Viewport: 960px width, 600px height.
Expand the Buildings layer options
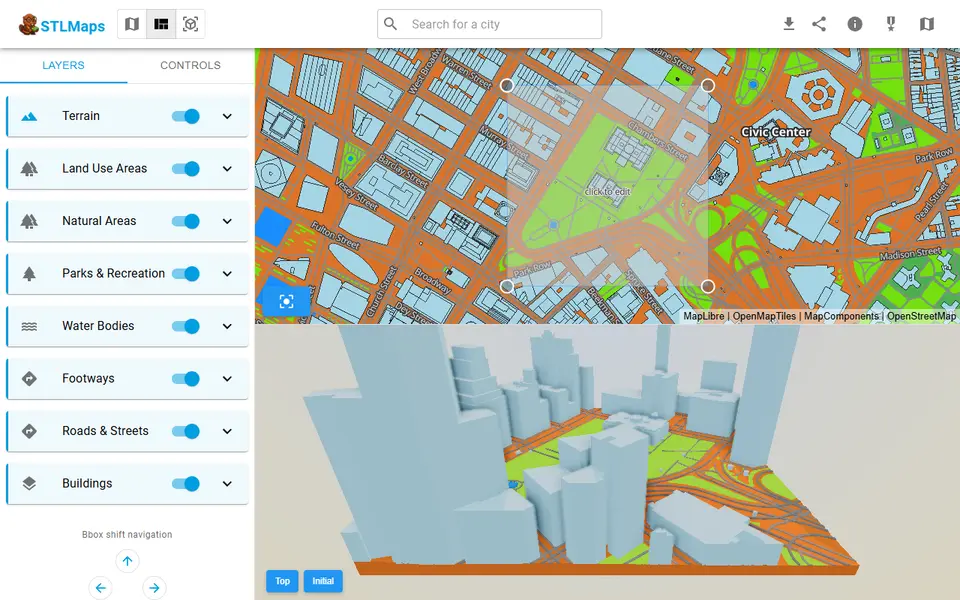(227, 484)
